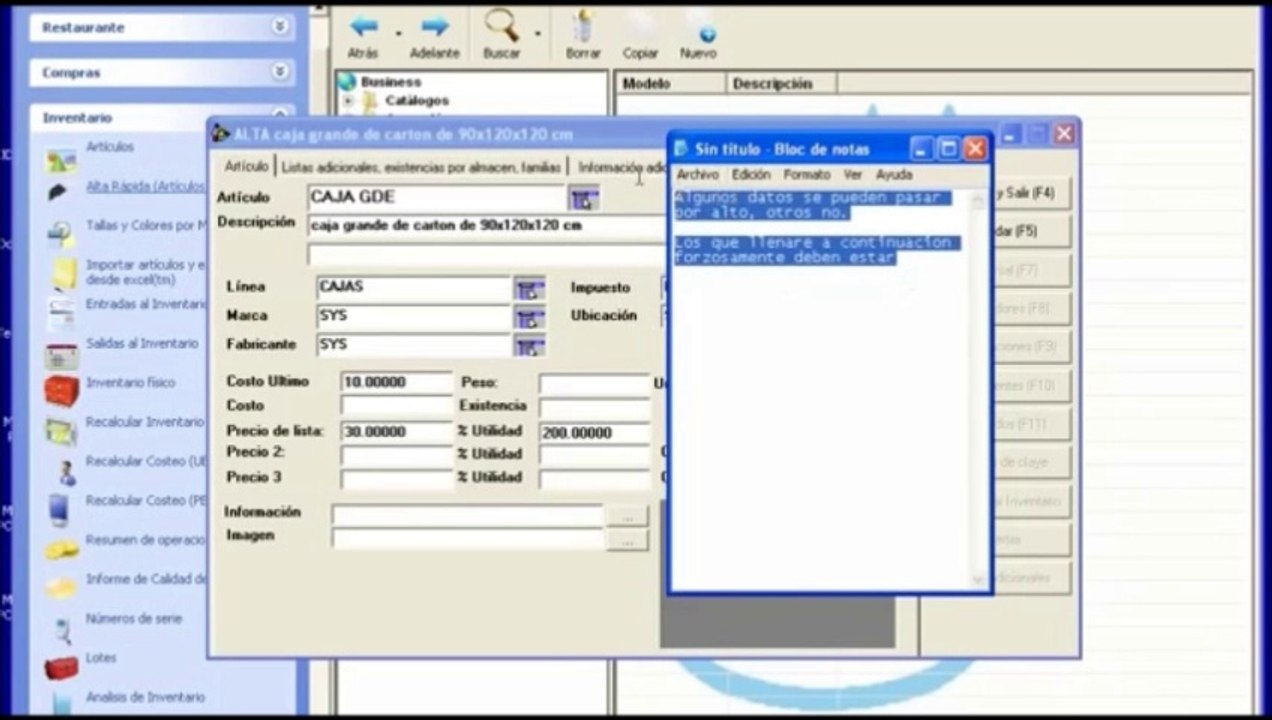Click the Adelante forward arrow icon
Screen dimensions: 1272x720
pos(434,25)
